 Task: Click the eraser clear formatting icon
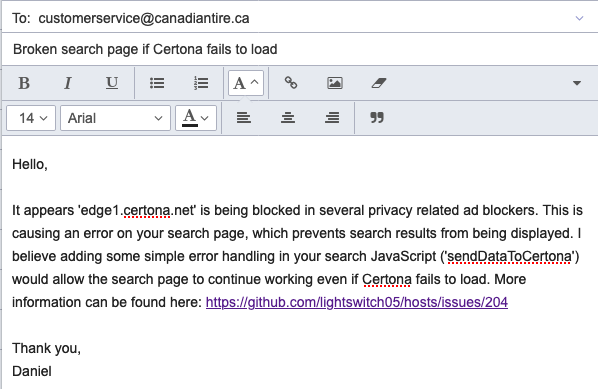[x=379, y=83]
